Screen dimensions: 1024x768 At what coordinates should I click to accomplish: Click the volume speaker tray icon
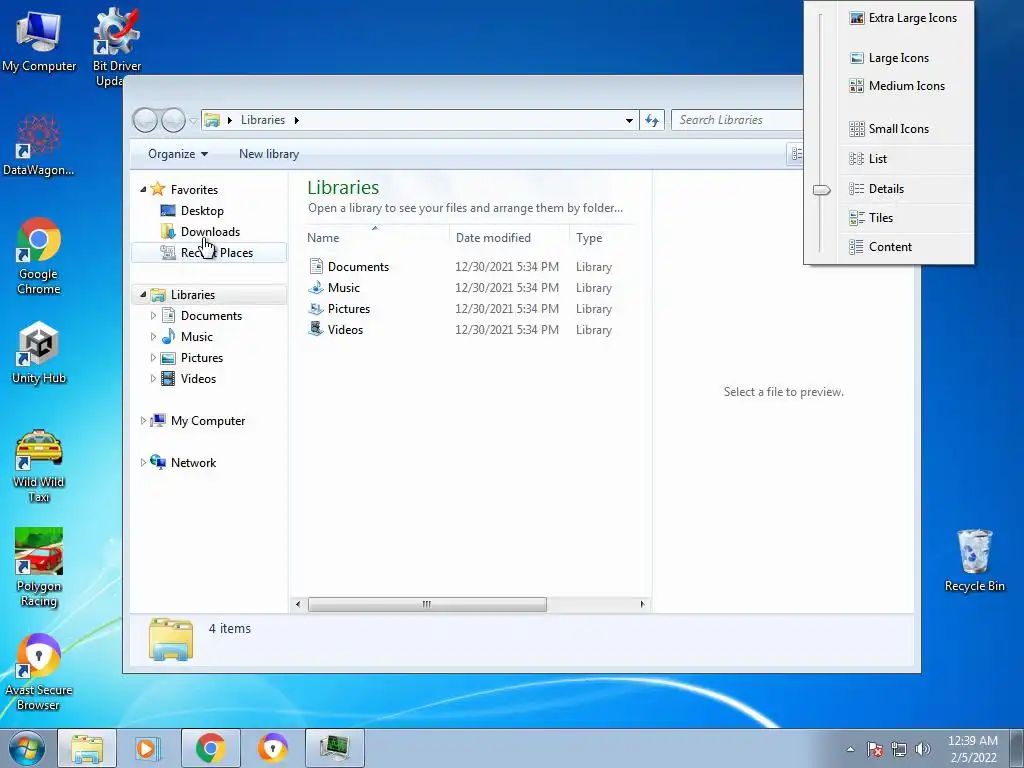pyautogui.click(x=923, y=749)
